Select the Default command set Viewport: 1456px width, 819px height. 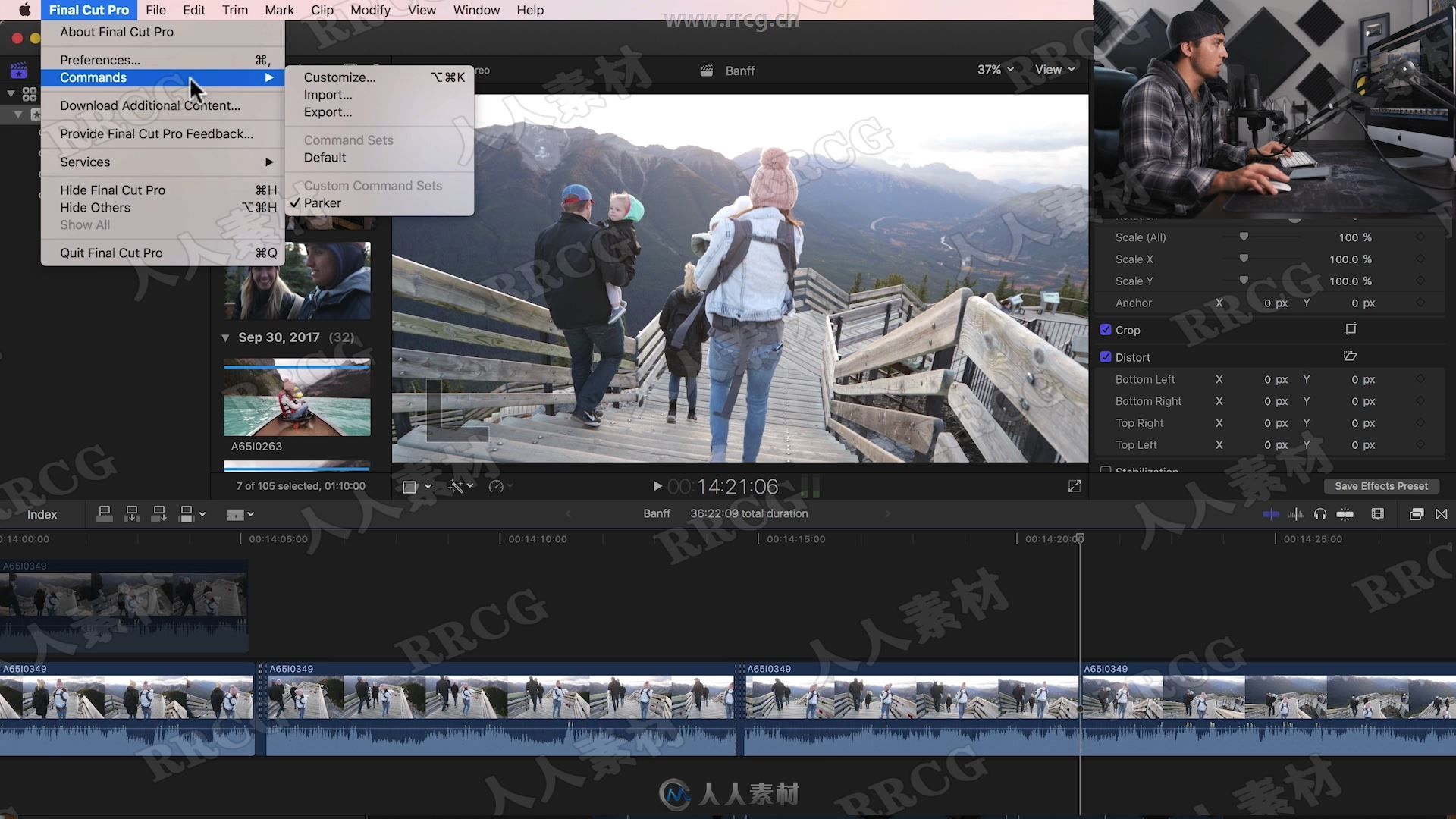(x=380, y=158)
